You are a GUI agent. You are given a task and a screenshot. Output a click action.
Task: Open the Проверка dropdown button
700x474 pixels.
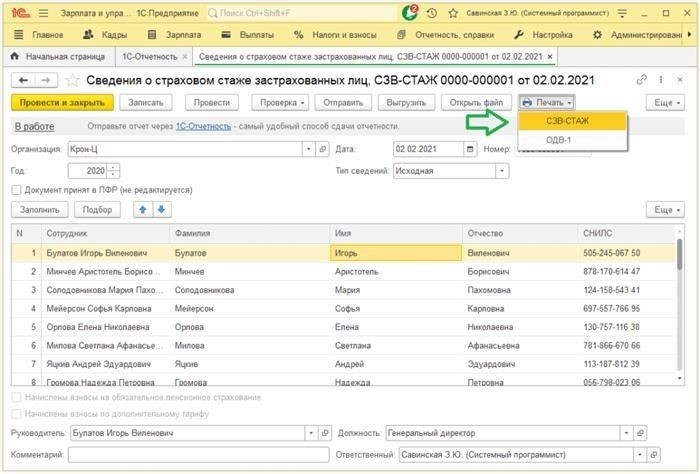tap(282, 103)
